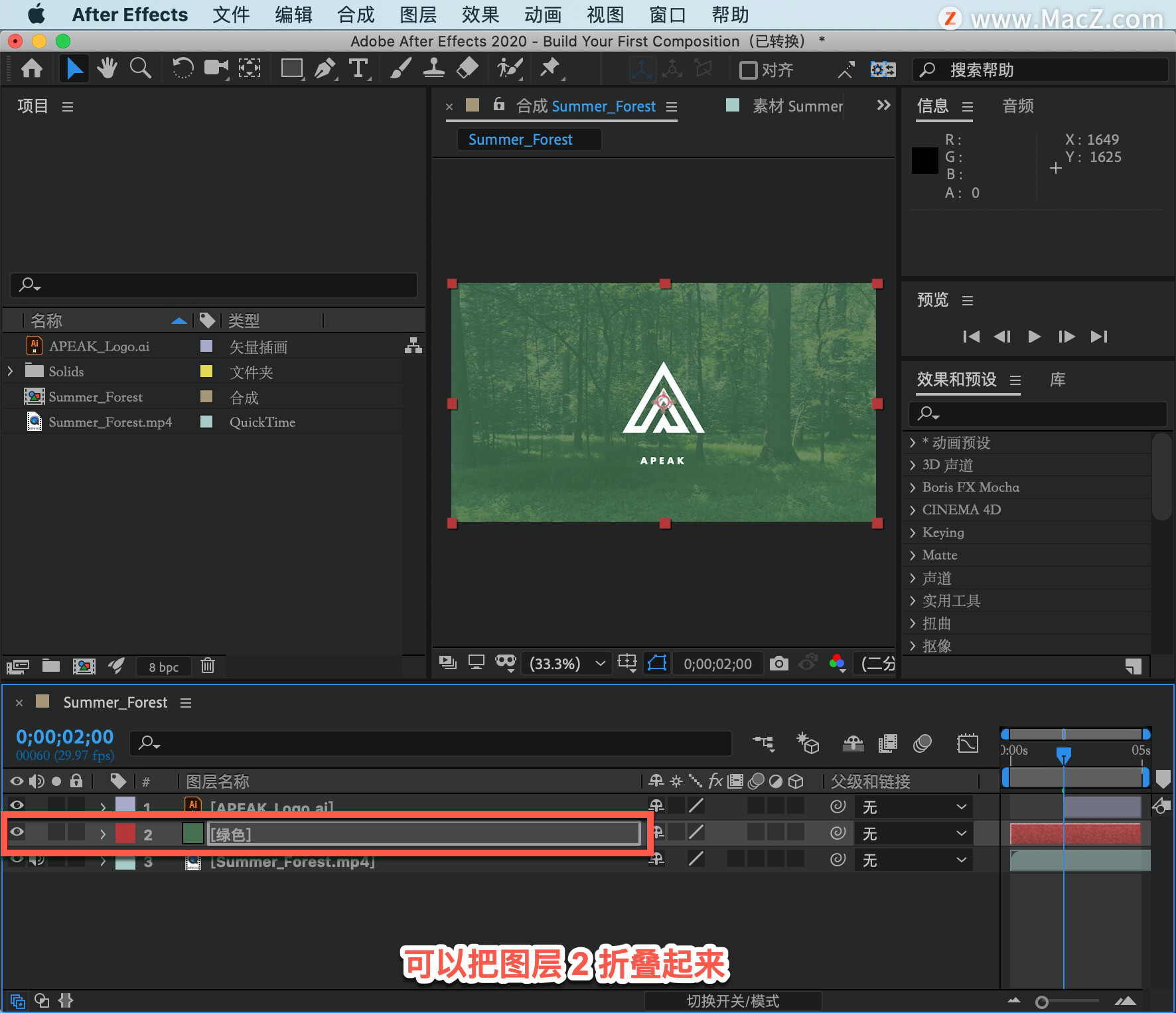Select the Rectangle shape tool
Viewport: 1176px width, 1013px height.
292,69
